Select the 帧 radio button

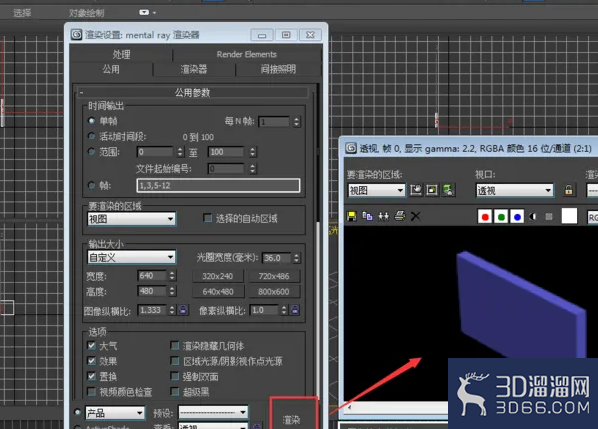[92, 185]
